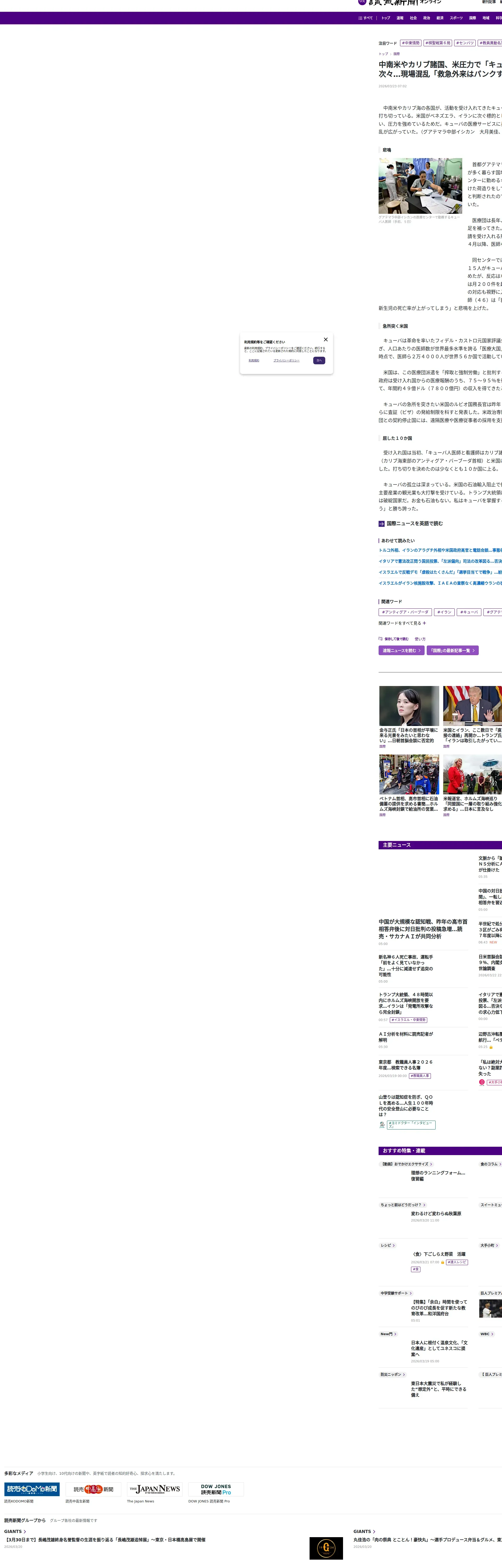Open the 山登りは認知症を防ぎ headline
Image resolution: width=502 pixels, height=1568 pixels.
coord(406,1106)
